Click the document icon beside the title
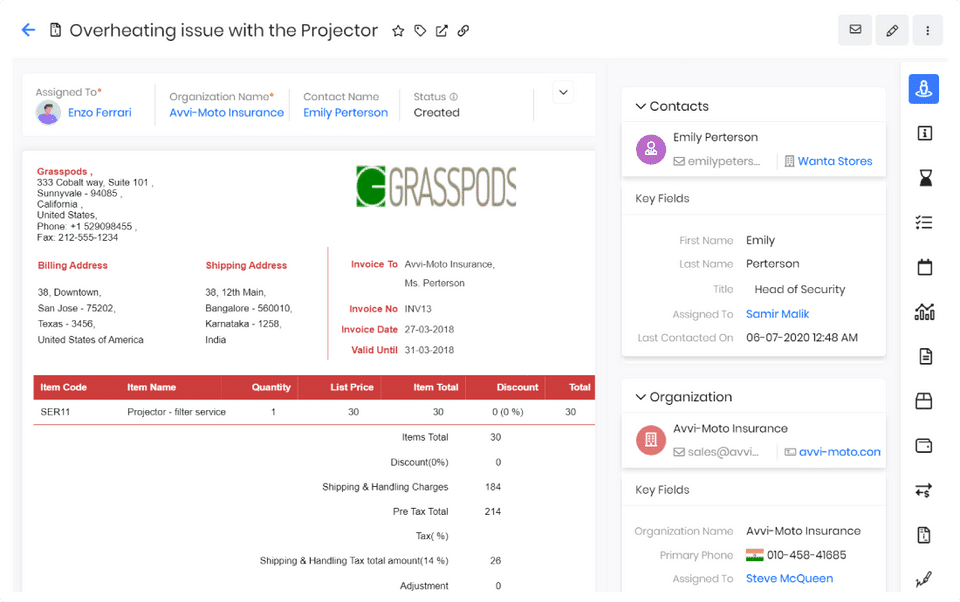The height and width of the screenshot is (602, 960). coord(55,30)
